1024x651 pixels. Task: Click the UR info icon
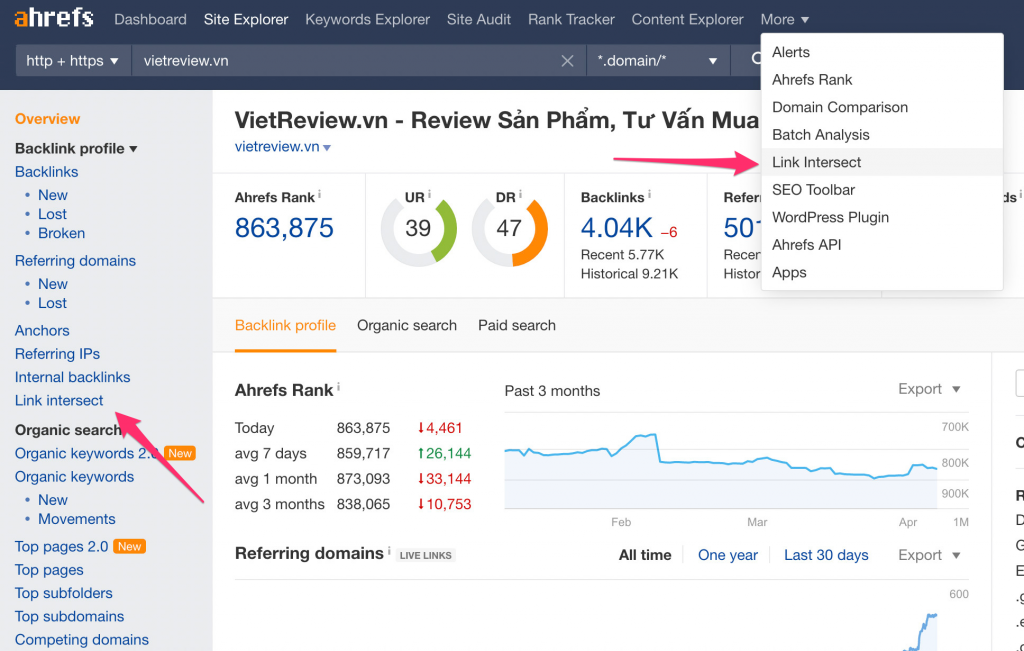tap(429, 195)
